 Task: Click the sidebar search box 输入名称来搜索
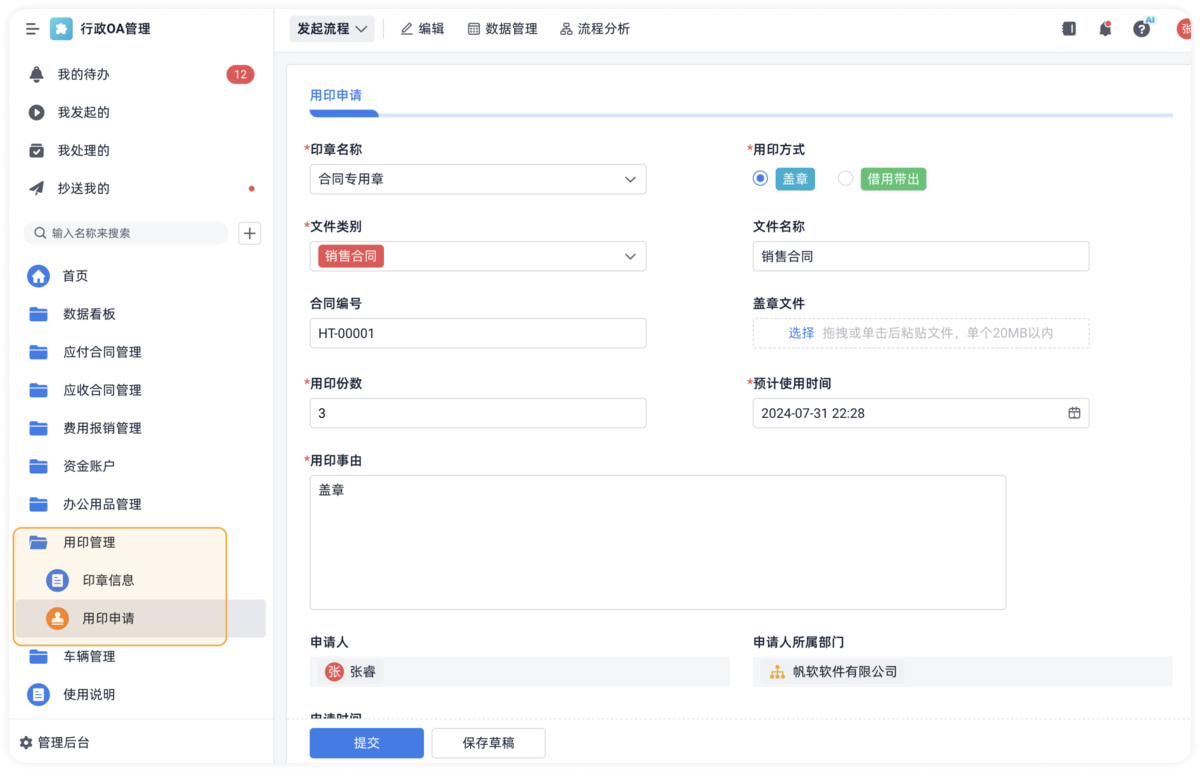(126, 233)
